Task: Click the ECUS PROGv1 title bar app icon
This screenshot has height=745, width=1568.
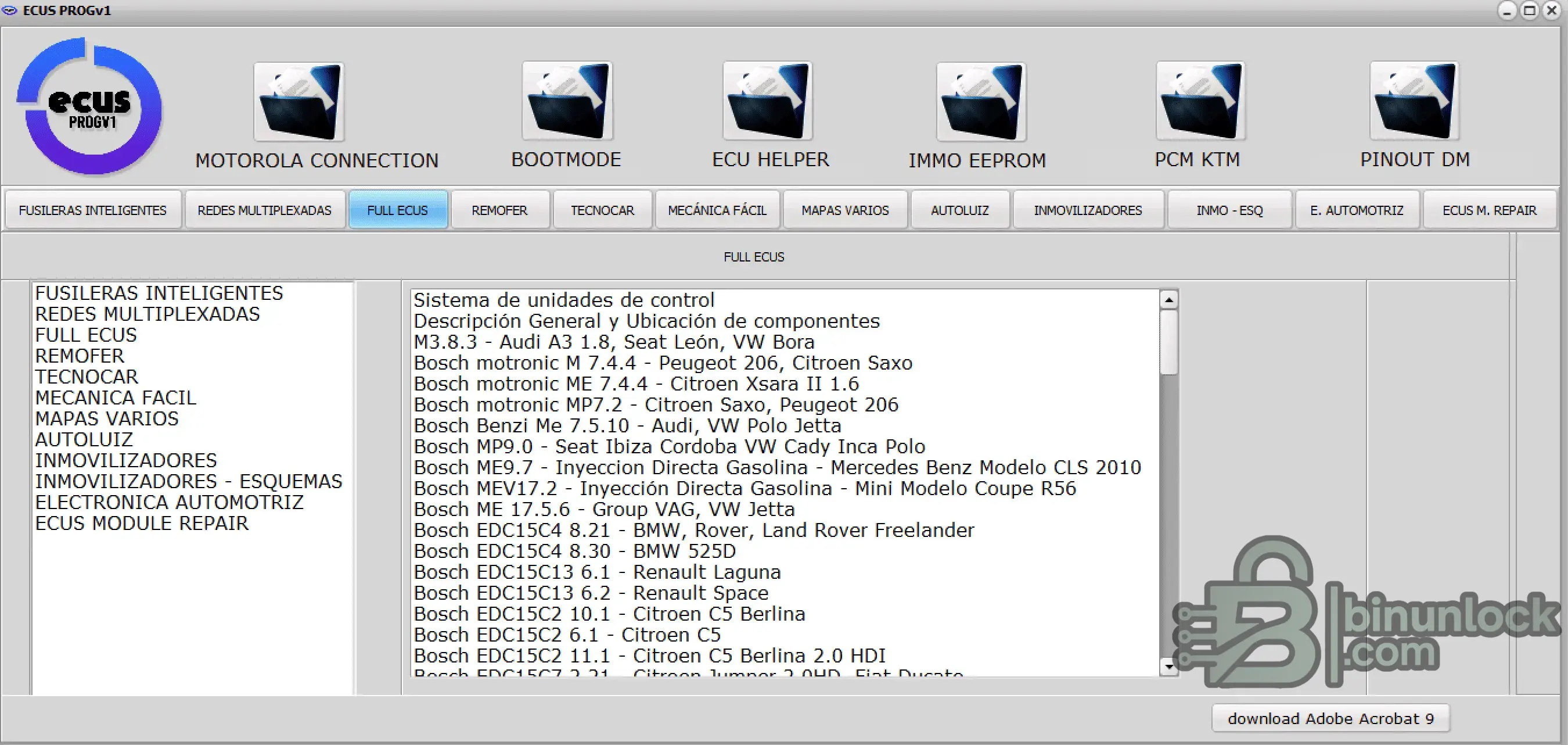Action: (x=10, y=10)
